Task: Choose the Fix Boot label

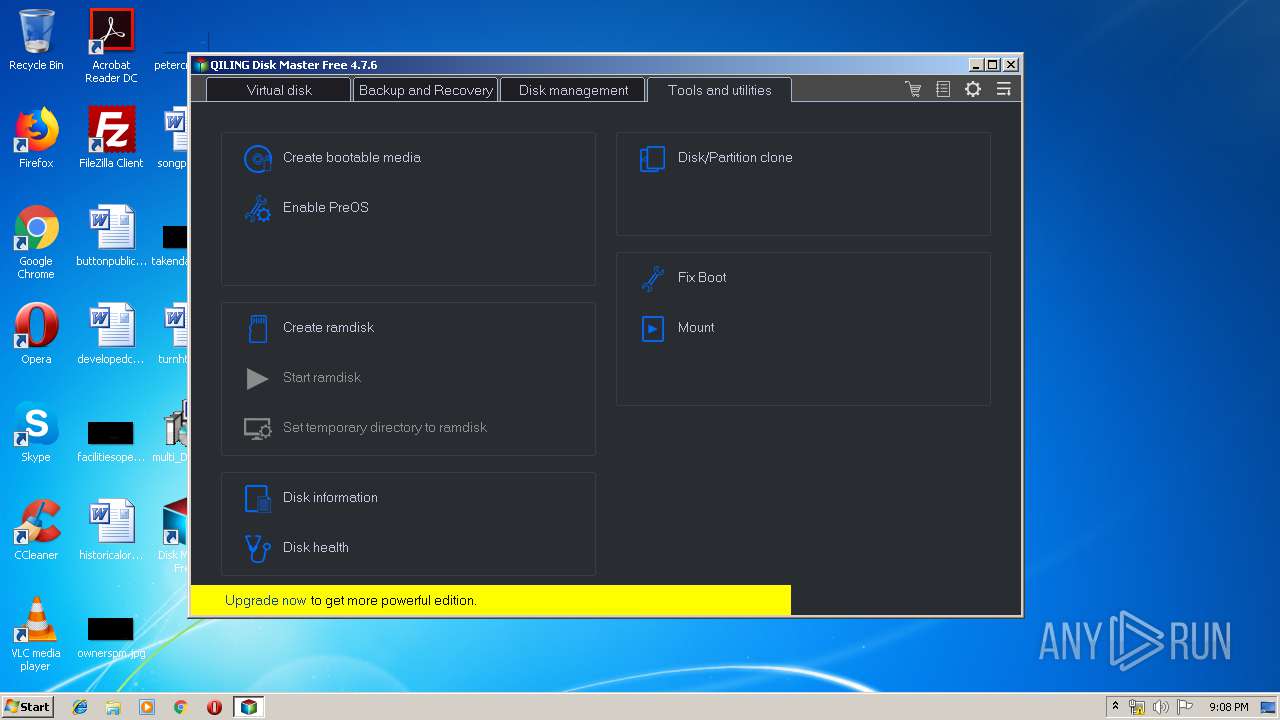Action: click(x=702, y=278)
